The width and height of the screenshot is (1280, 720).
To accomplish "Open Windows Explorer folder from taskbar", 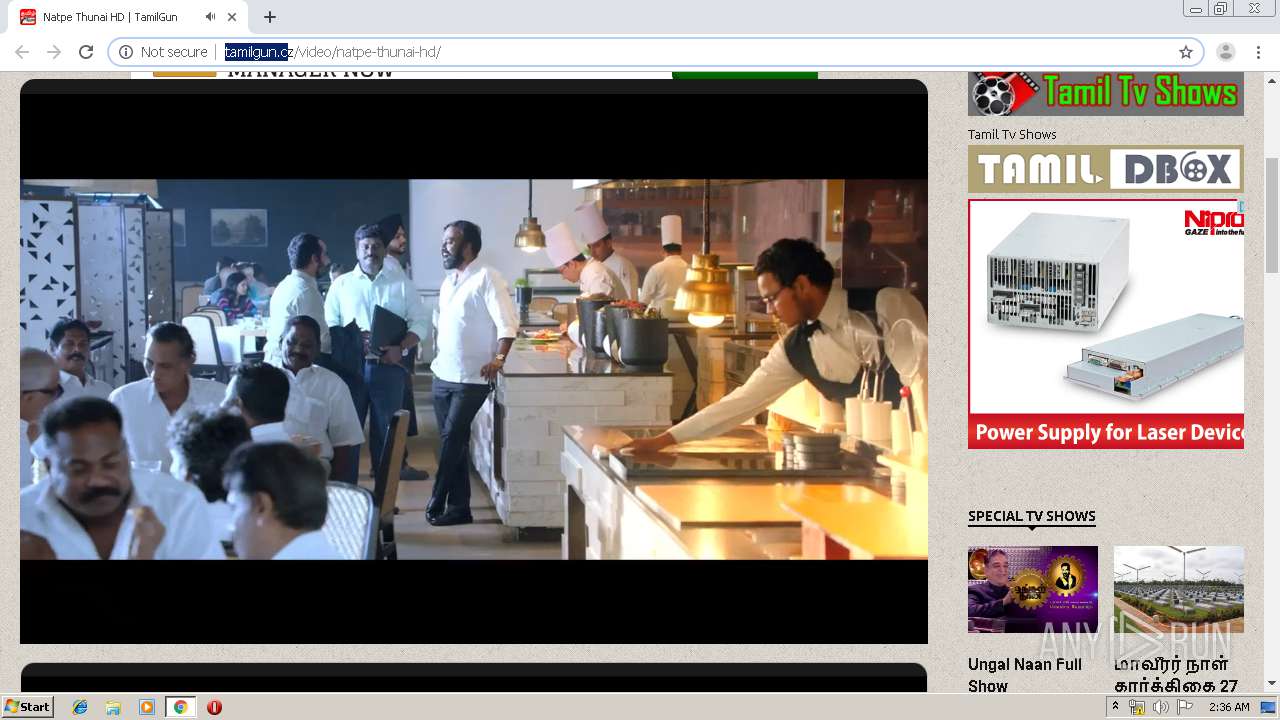I will [x=113, y=707].
